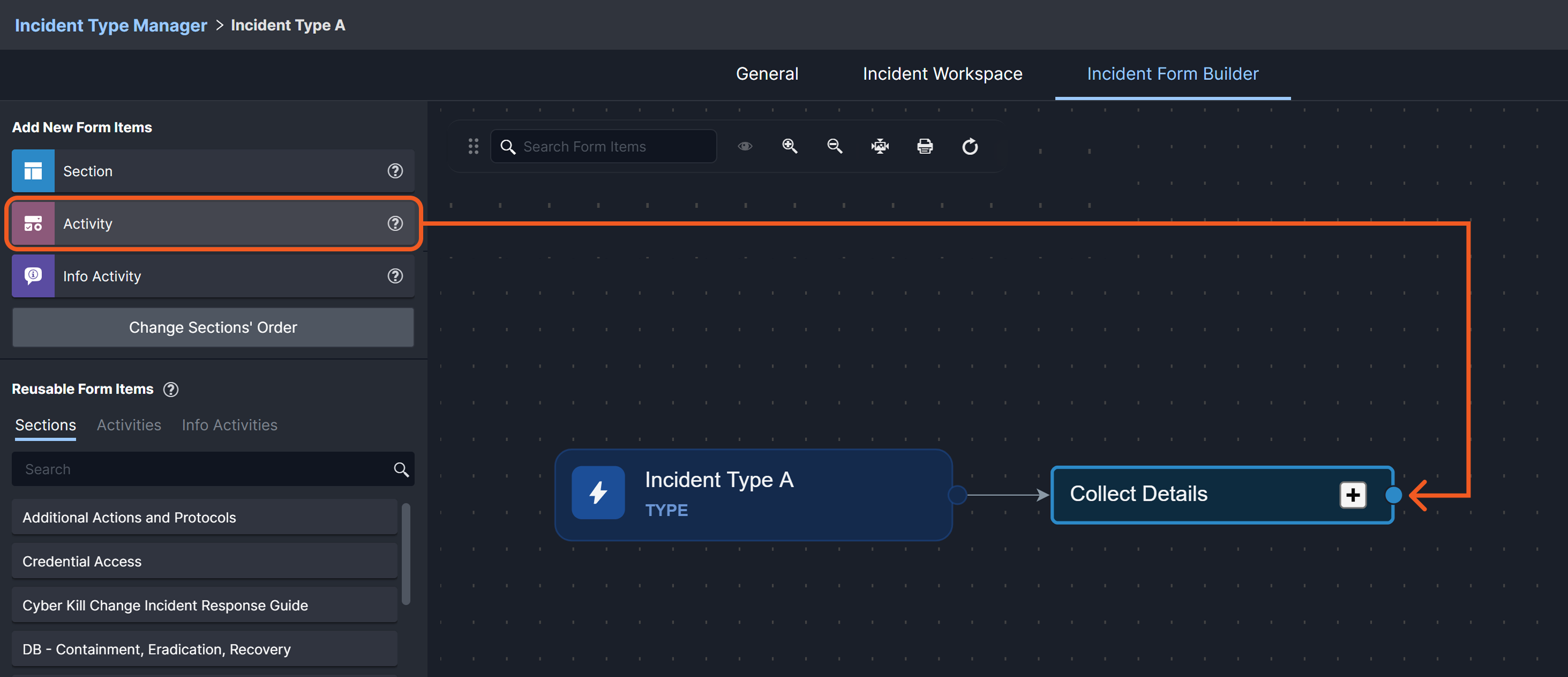1568x677 pixels.
Task: Switch to the Incident Workspace tab
Action: pos(942,73)
